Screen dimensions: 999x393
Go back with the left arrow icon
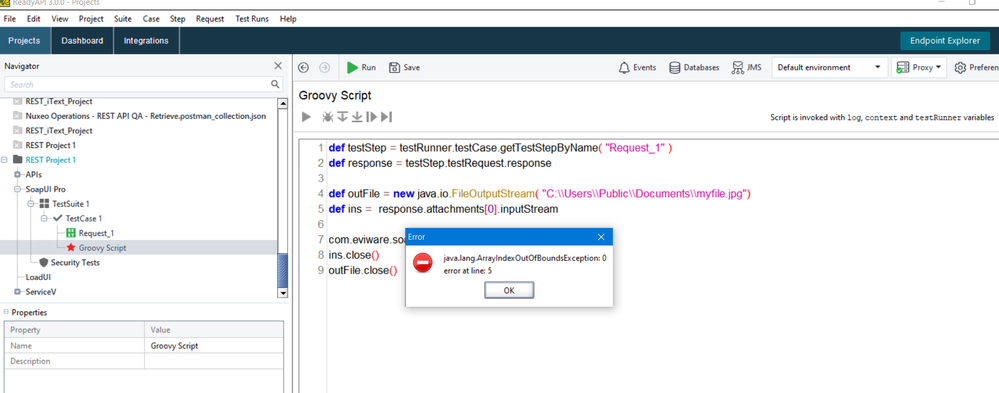click(x=304, y=68)
